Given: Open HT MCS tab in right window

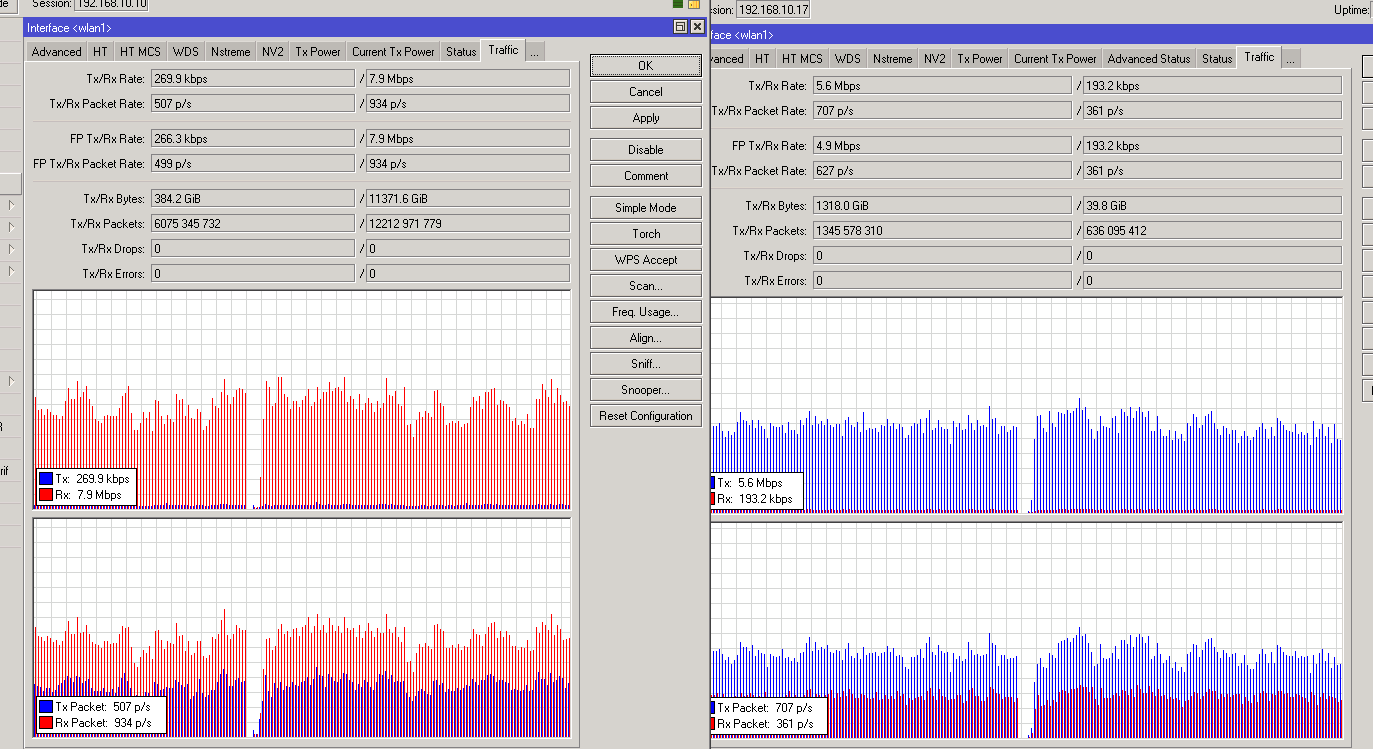Looking at the screenshot, I should [802, 59].
